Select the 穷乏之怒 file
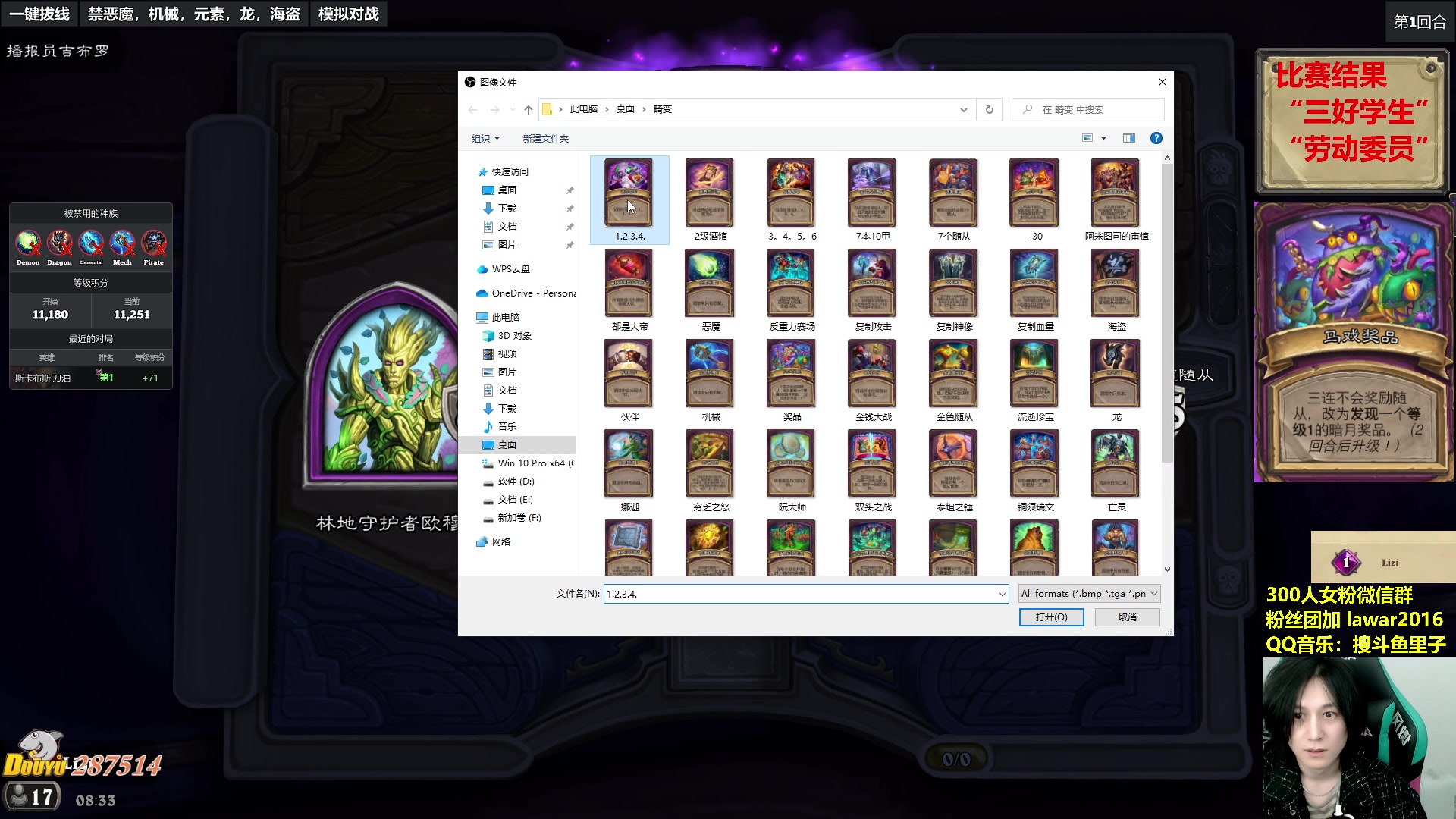The height and width of the screenshot is (819, 1456). (711, 470)
